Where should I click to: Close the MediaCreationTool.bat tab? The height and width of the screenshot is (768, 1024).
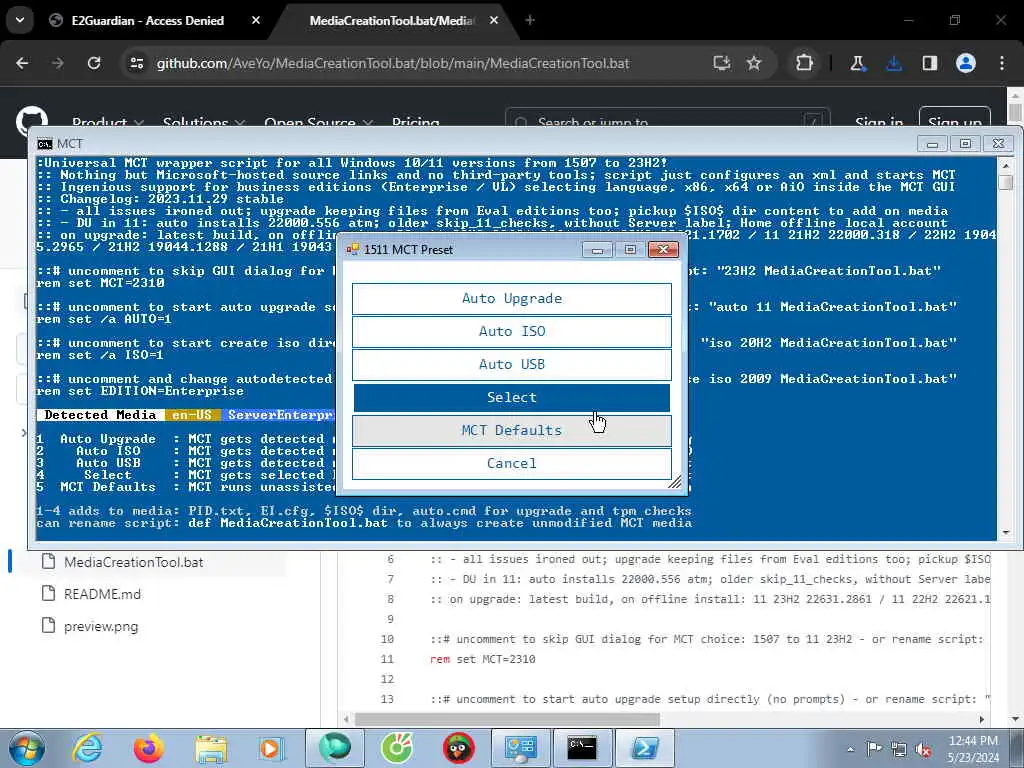pos(494,20)
